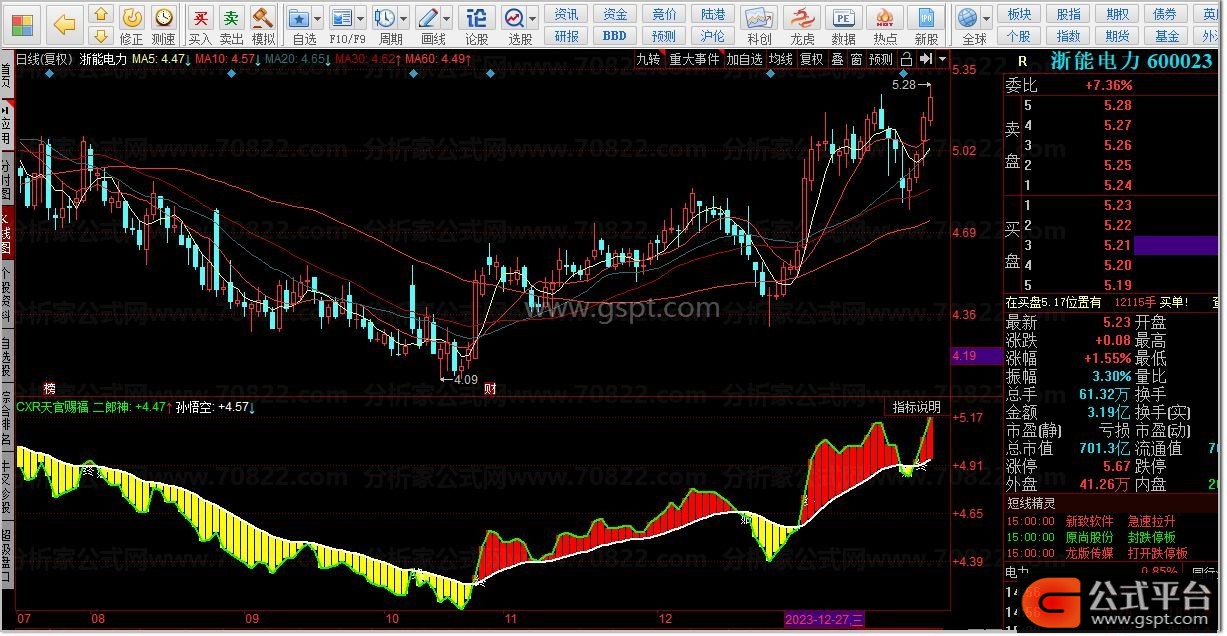Open the 陆港 Stock Connect button
The width and height of the screenshot is (1227, 636).
pos(713,14)
